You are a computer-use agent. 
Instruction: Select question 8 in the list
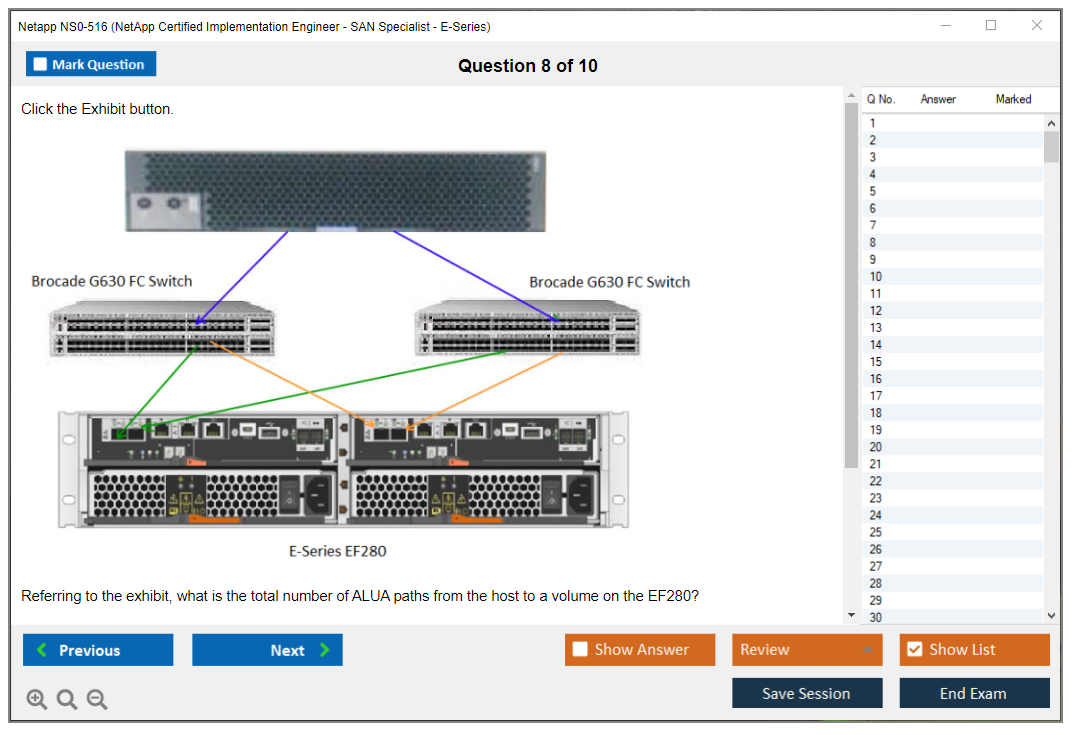[873, 242]
